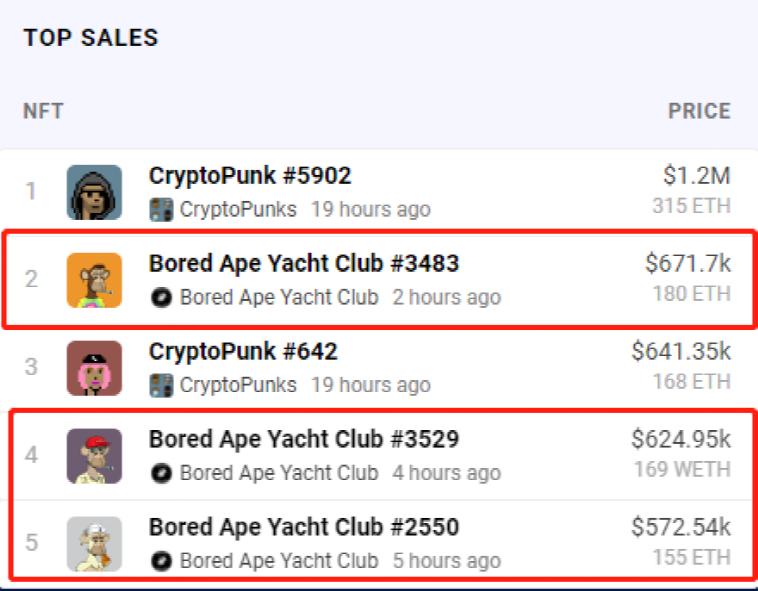
Task: Click the NFT column header
Action: (43, 111)
